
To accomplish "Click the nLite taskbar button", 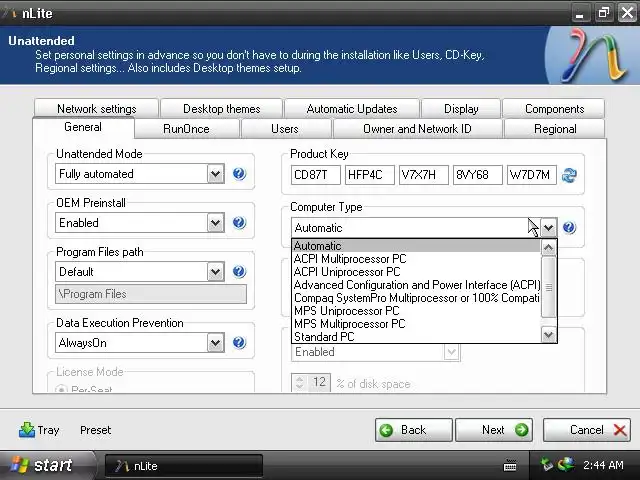I will [184, 466].
